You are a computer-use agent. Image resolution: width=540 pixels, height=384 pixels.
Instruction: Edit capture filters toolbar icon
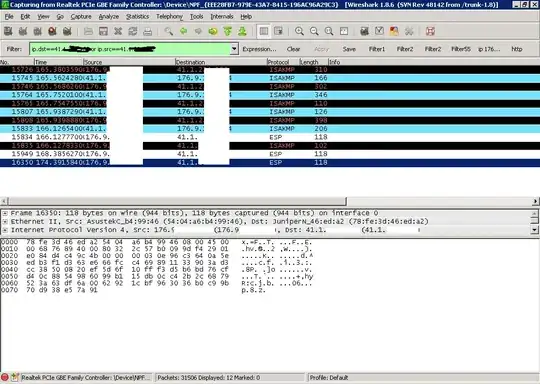coord(364,31)
